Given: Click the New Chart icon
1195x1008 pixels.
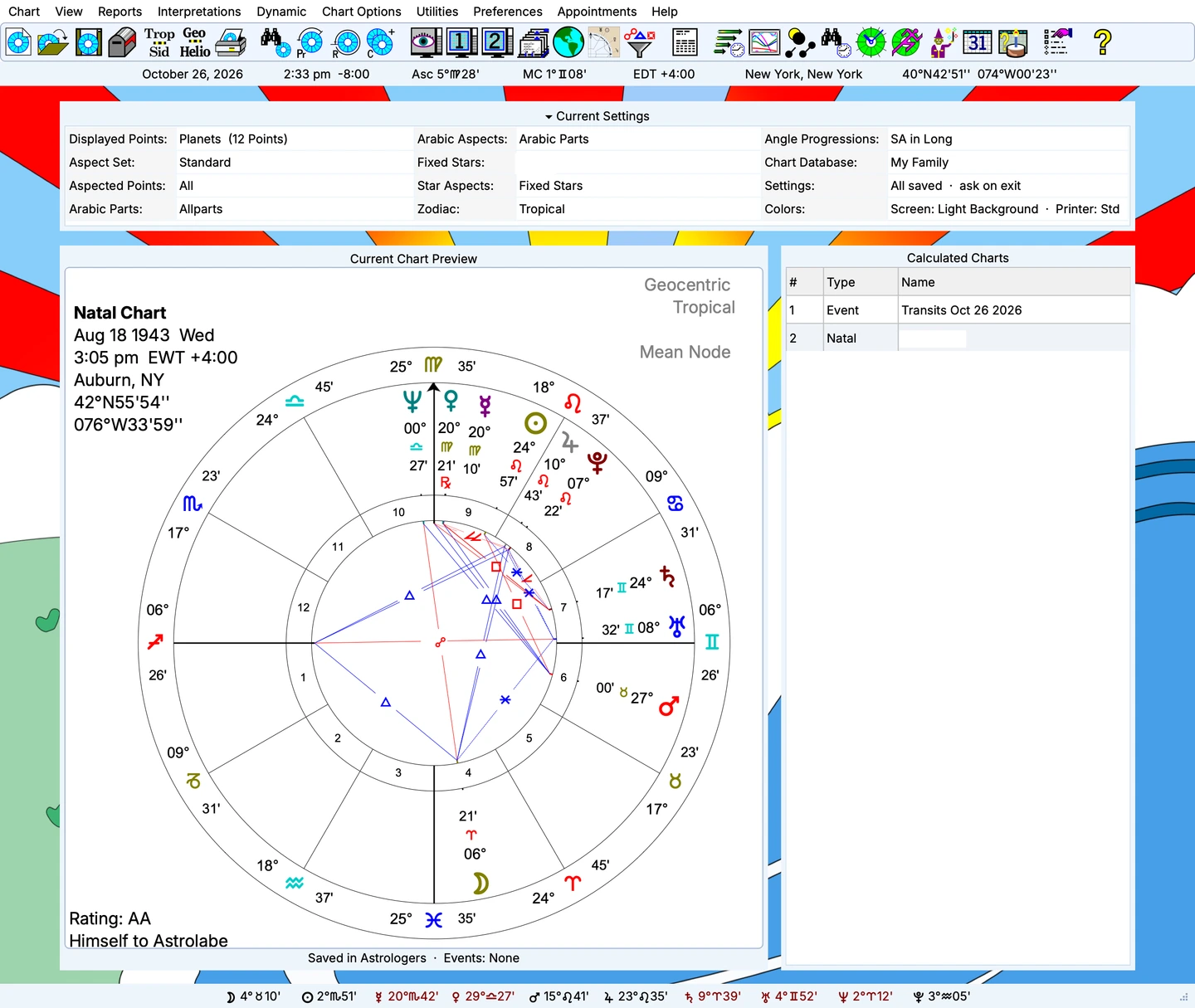Looking at the screenshot, I should [18, 42].
